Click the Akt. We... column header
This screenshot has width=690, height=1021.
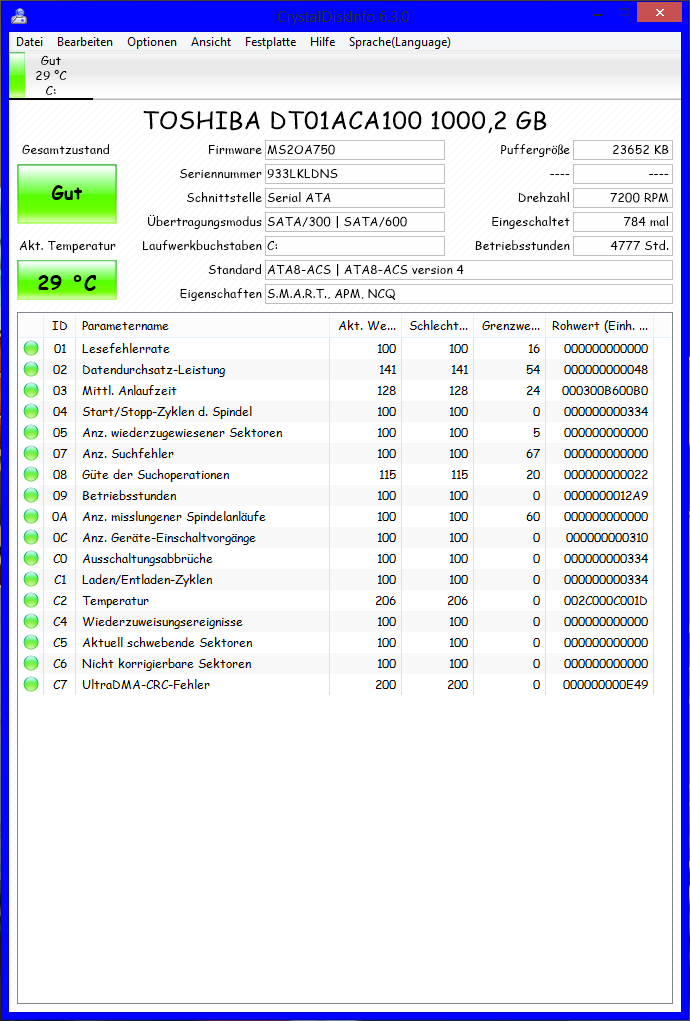[366, 326]
